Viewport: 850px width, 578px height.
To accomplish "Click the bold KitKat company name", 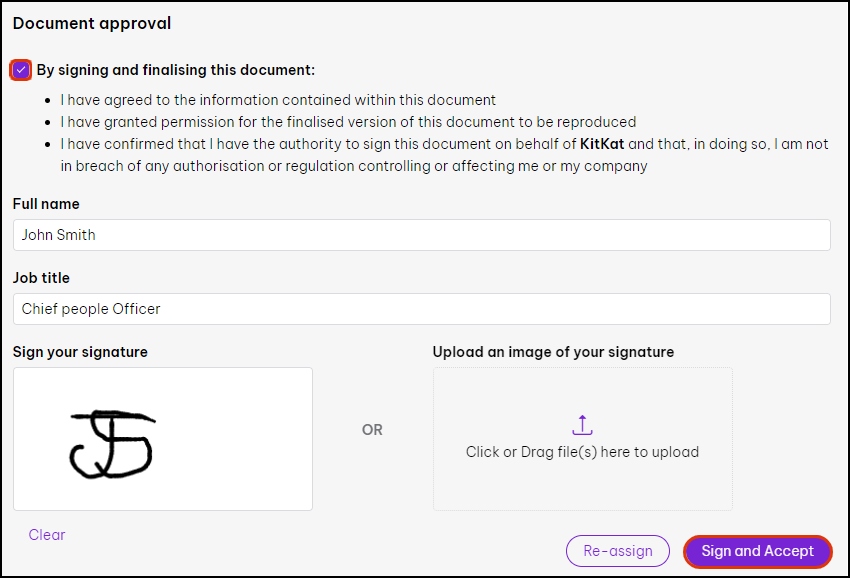I will click(x=602, y=144).
